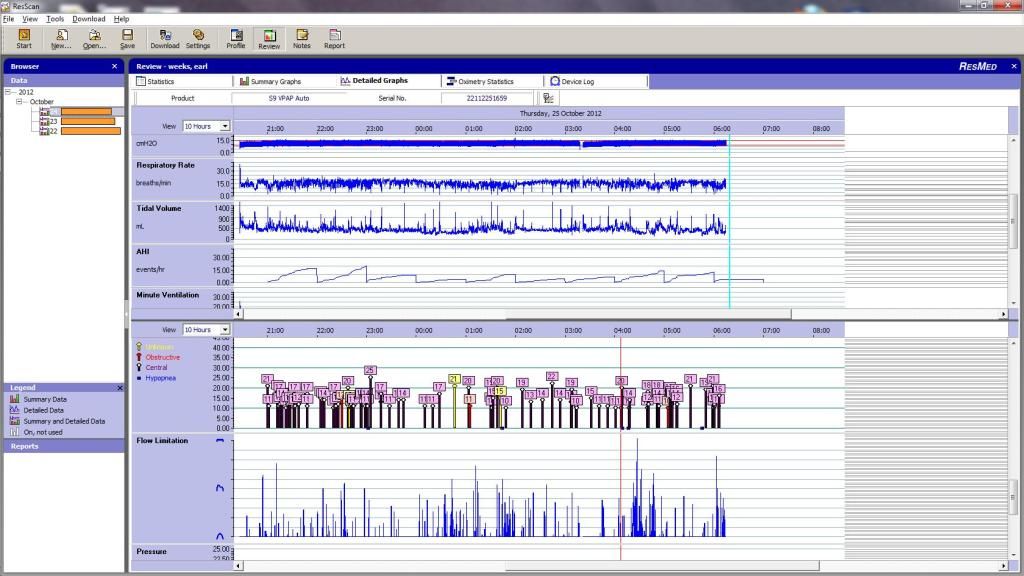
Task: Click the AHI graph label
Action: point(143,251)
